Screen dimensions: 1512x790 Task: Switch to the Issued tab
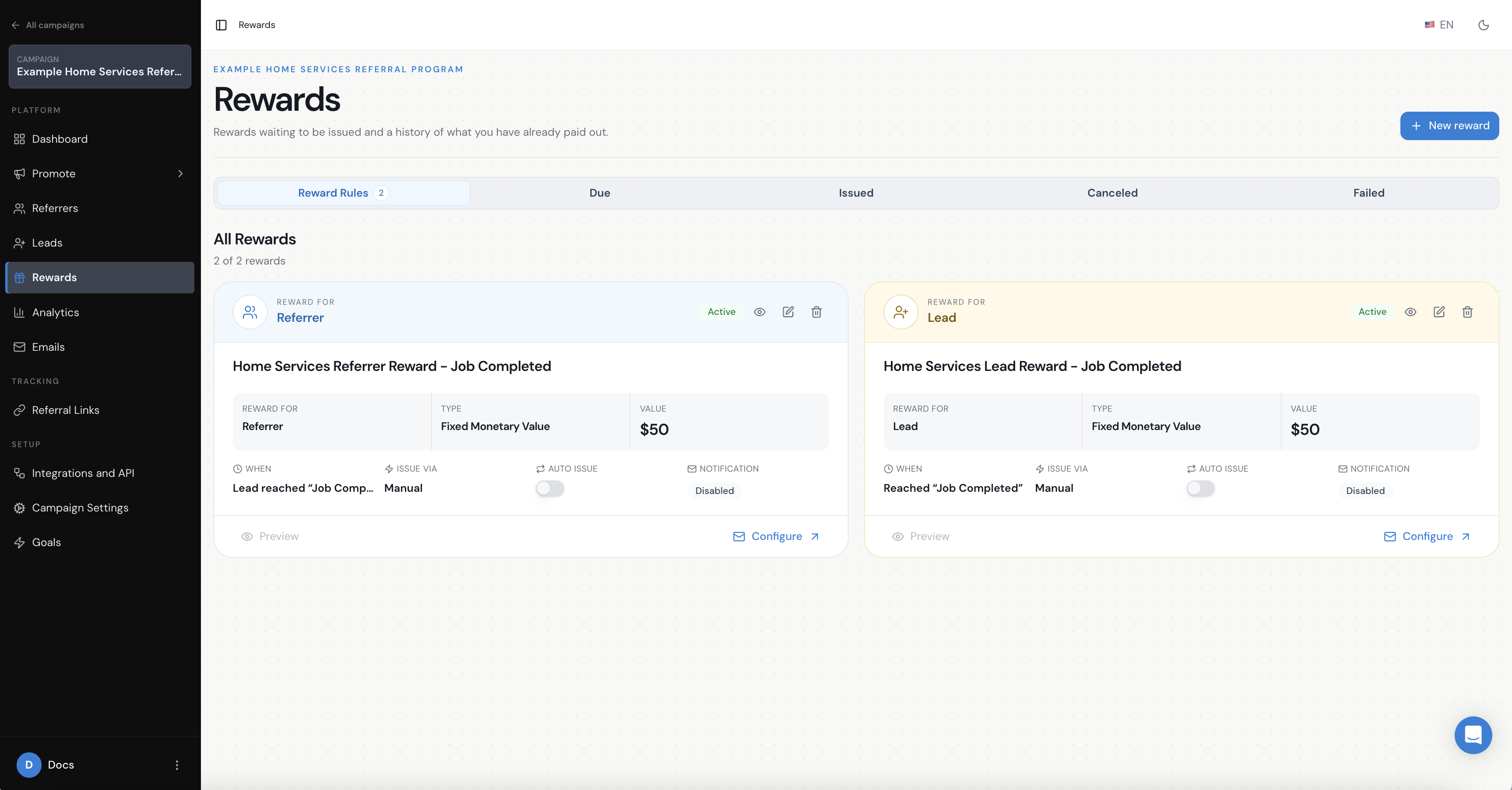click(856, 193)
